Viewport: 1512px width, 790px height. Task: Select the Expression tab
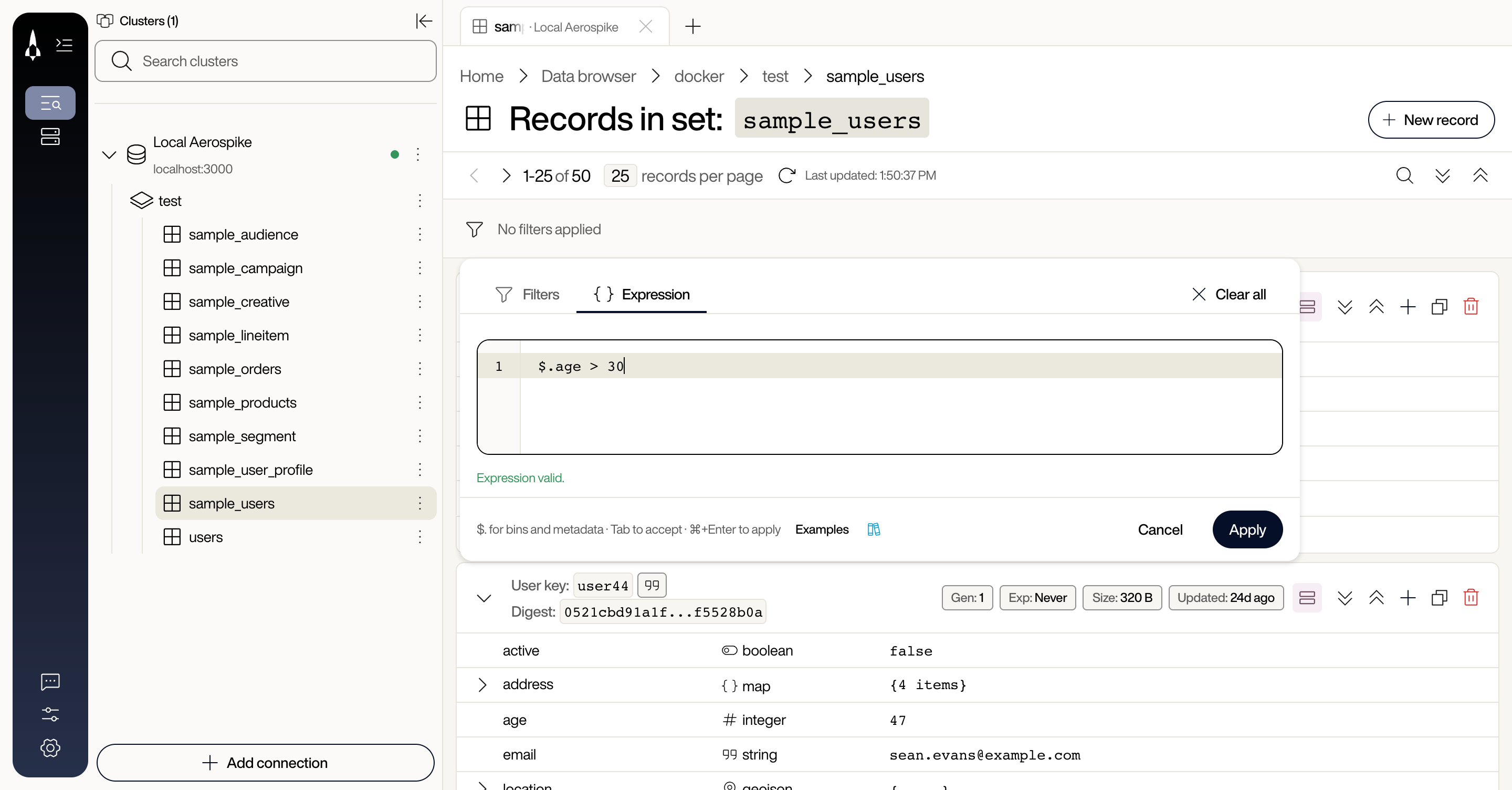click(x=642, y=295)
